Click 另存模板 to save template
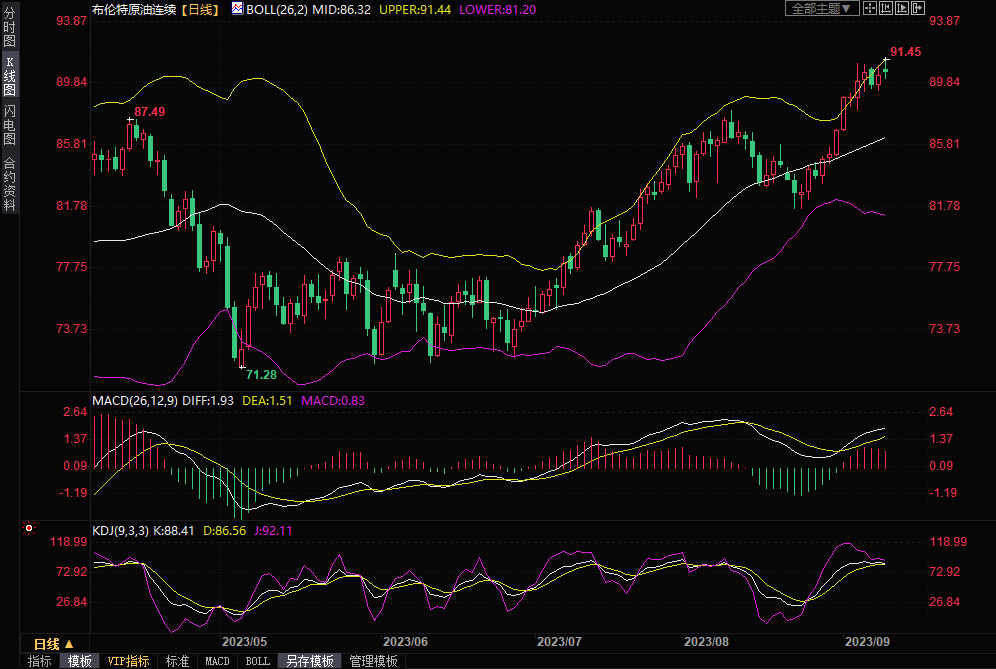Viewport: 996px width, 669px height. tap(309, 661)
